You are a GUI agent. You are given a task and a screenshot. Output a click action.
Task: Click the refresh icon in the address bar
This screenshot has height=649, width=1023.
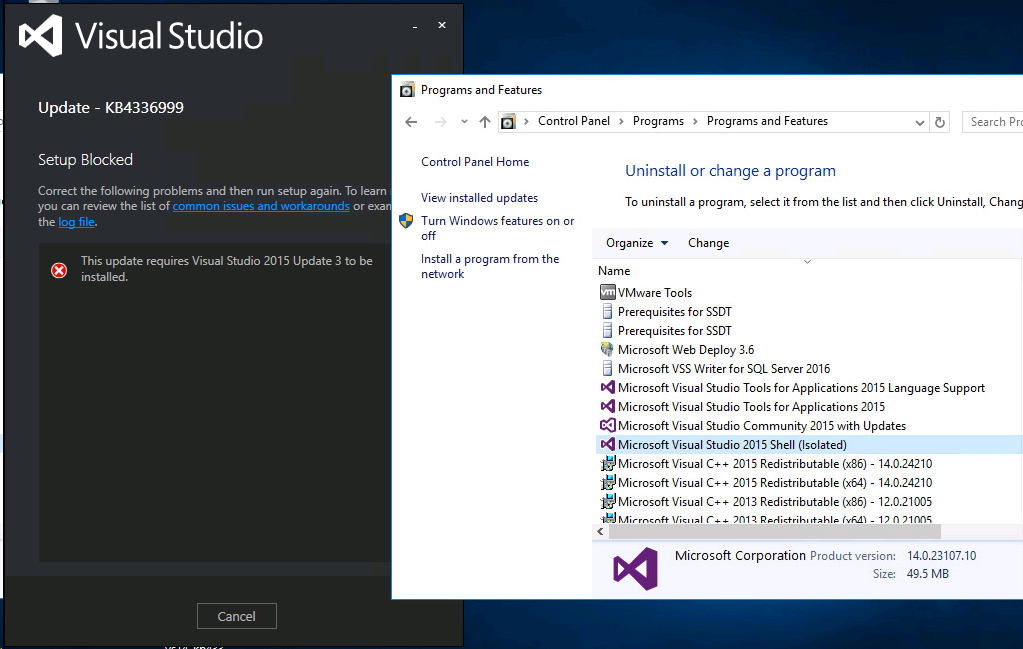click(938, 121)
